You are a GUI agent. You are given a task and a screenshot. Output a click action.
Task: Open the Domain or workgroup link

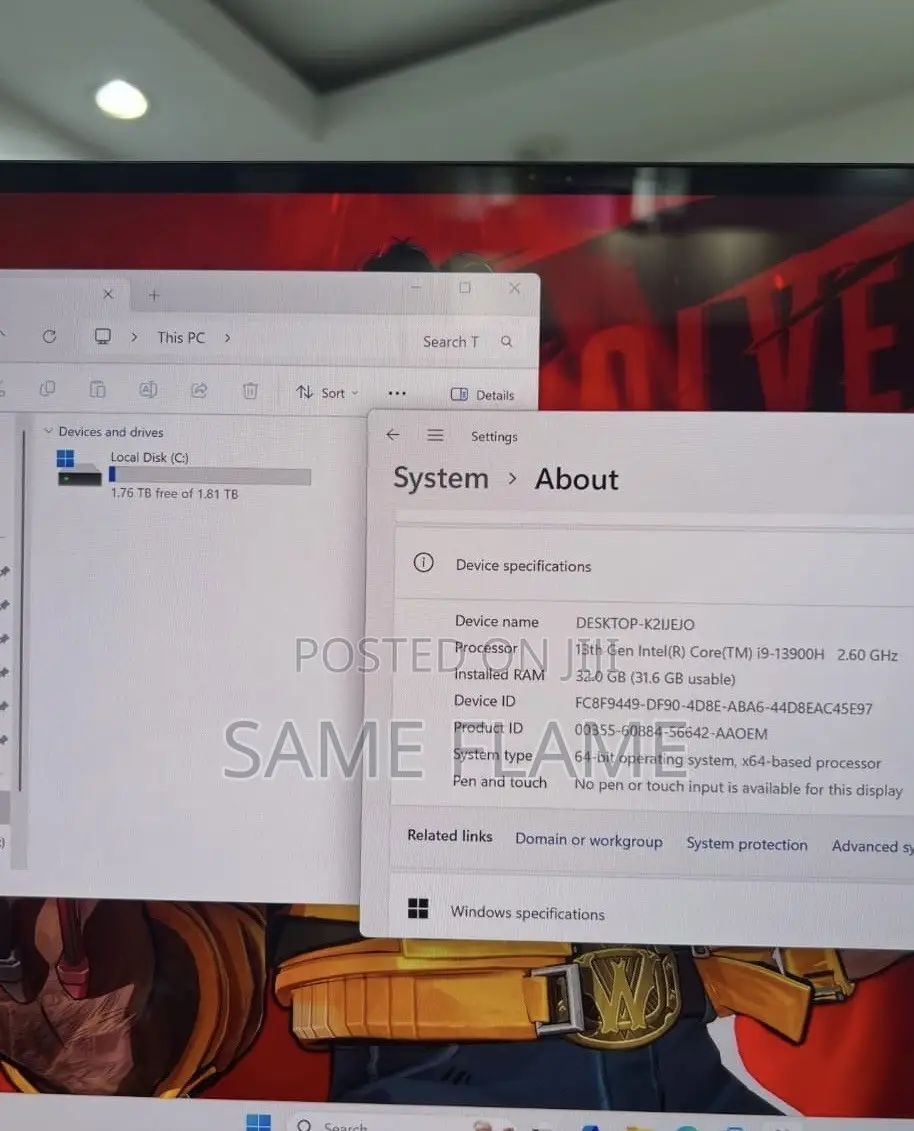(x=589, y=840)
